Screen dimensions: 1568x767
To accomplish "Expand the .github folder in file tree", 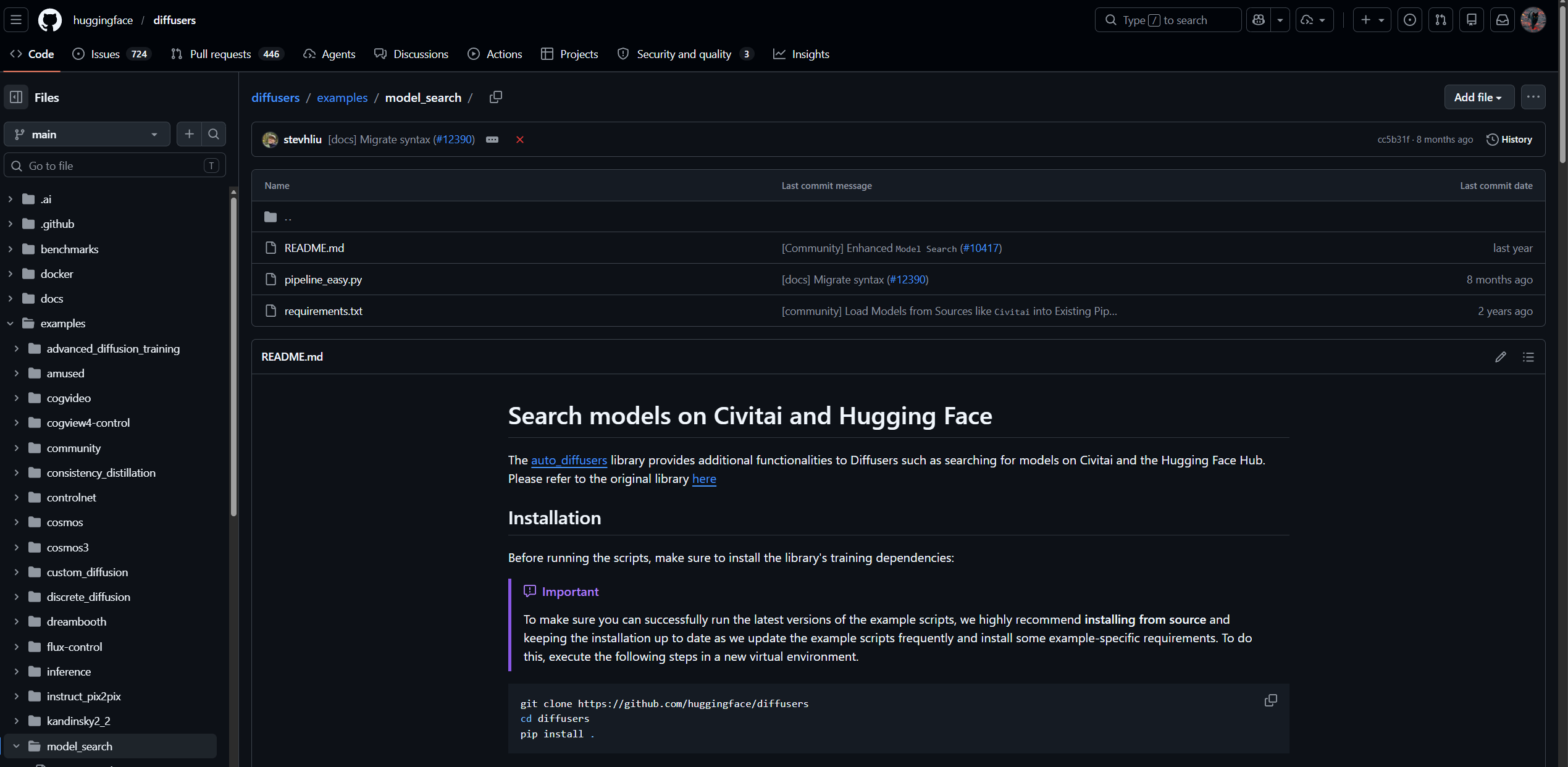I will pos(10,224).
